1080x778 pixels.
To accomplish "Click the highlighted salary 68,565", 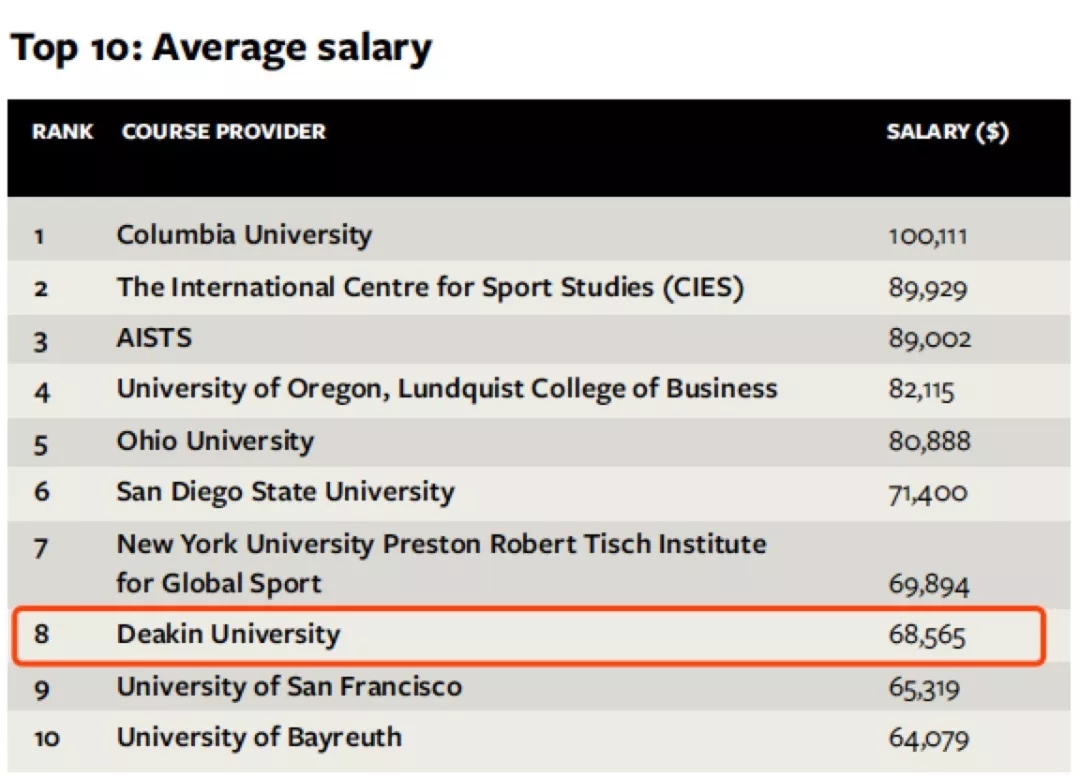I will pos(927,635).
